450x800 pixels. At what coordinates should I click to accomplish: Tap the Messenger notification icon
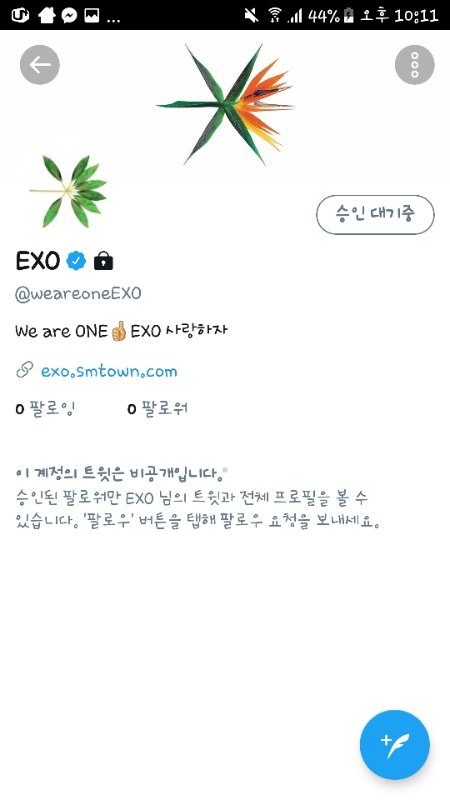pyautogui.click(x=69, y=15)
